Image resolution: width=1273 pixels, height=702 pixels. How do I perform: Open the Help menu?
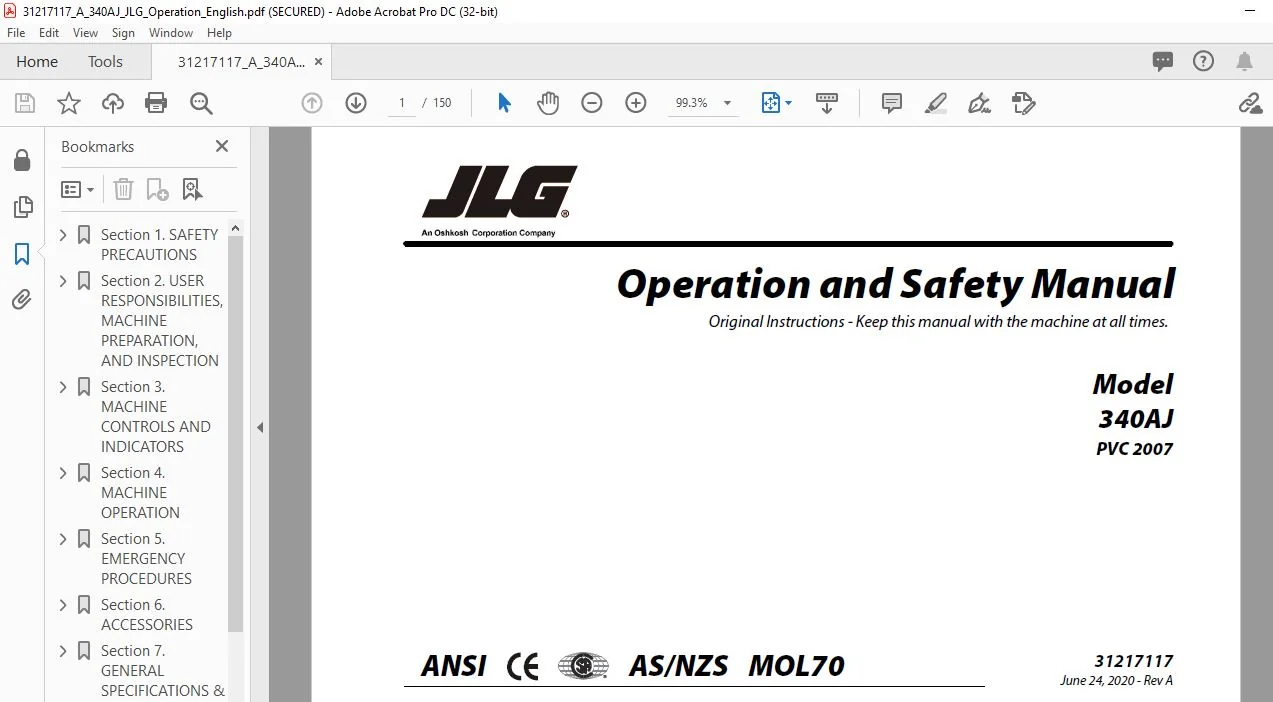pyautogui.click(x=219, y=33)
